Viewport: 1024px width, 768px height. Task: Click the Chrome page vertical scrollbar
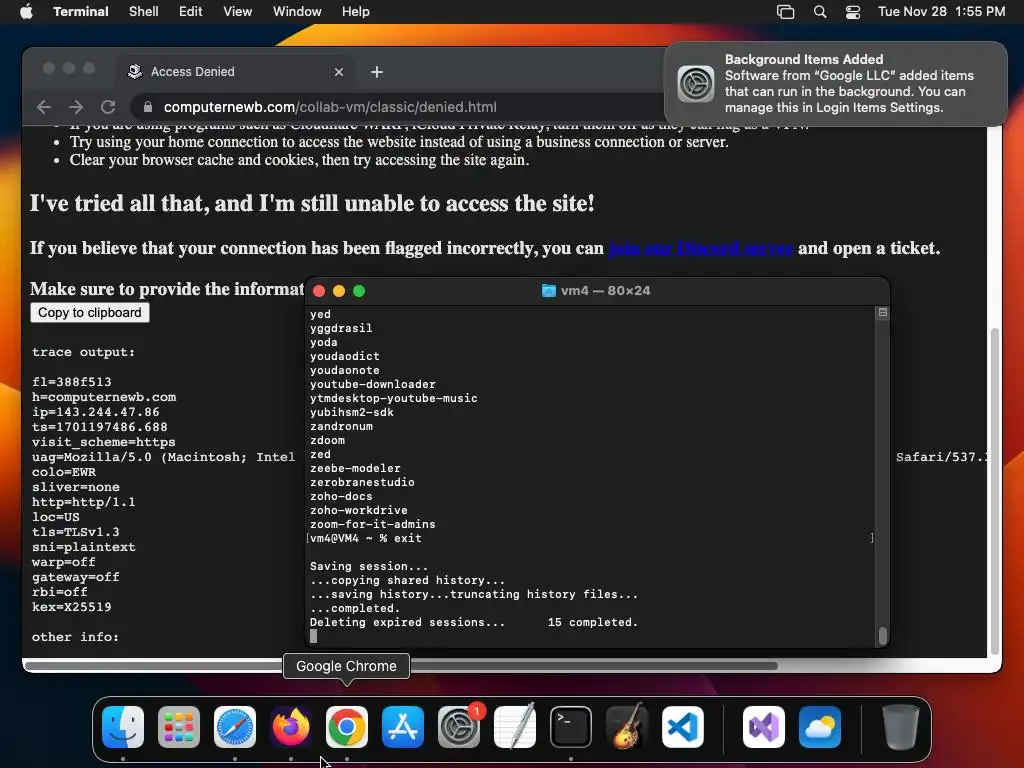(995, 490)
